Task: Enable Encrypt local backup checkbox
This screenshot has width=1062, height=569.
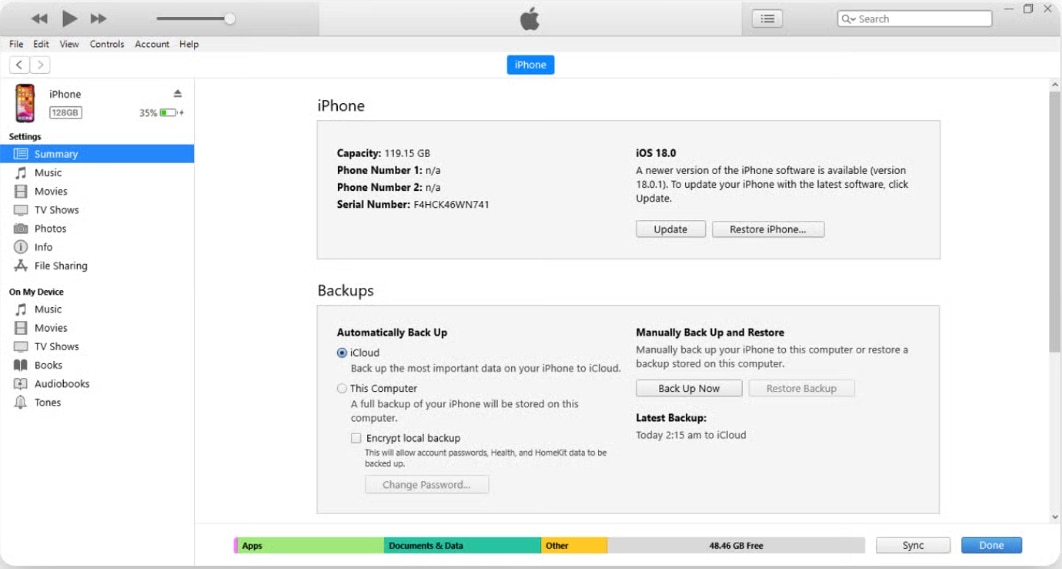Action: click(356, 438)
